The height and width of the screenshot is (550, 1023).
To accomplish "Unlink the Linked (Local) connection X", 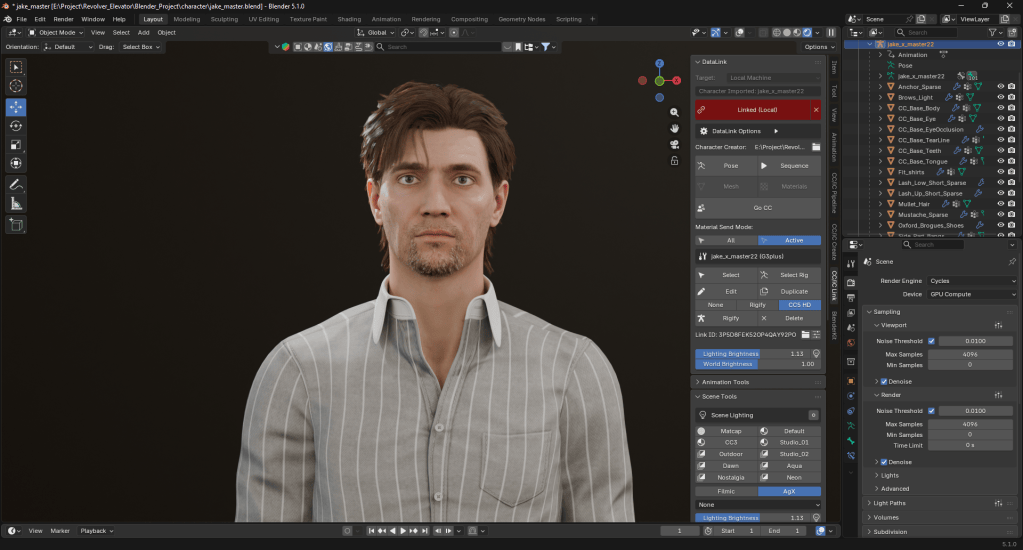I will [x=816, y=110].
